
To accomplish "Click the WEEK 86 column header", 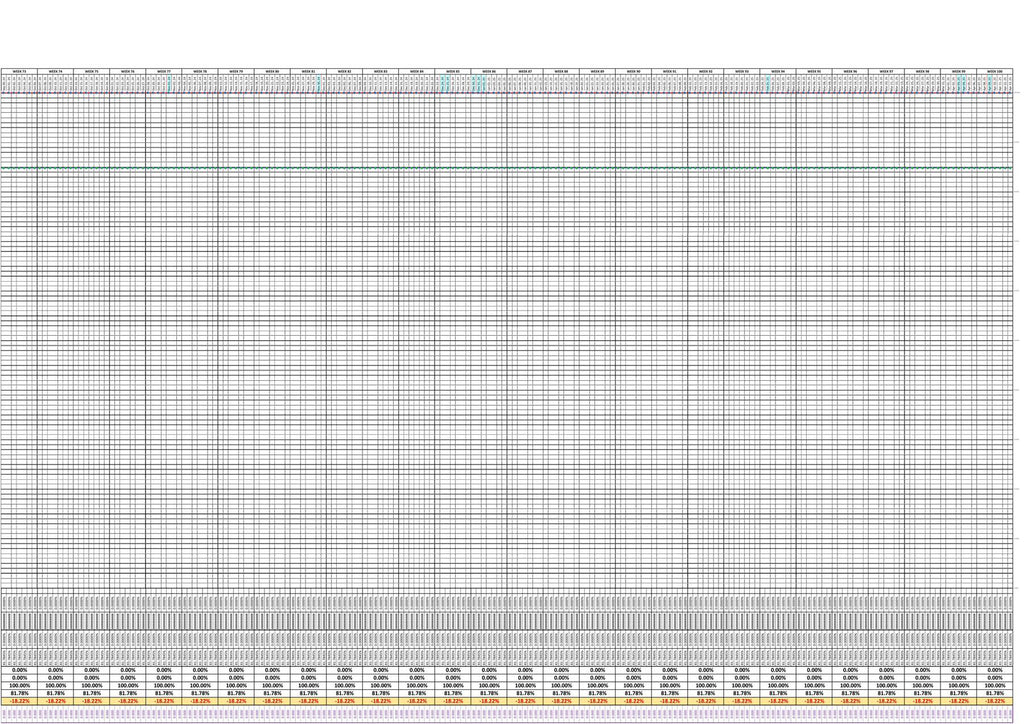I will (x=489, y=71).
